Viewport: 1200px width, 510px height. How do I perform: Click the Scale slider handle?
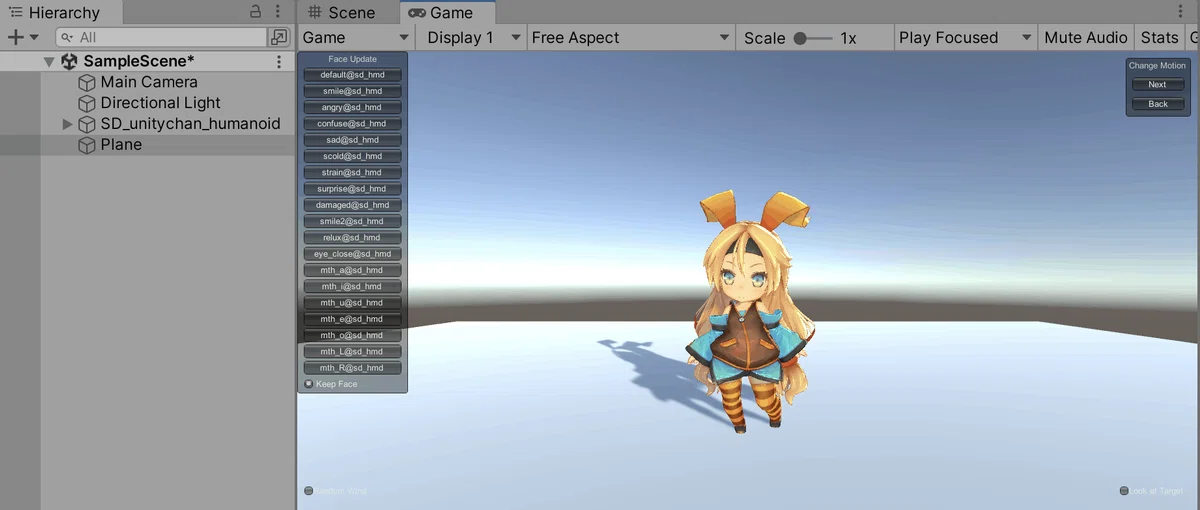tap(800, 38)
